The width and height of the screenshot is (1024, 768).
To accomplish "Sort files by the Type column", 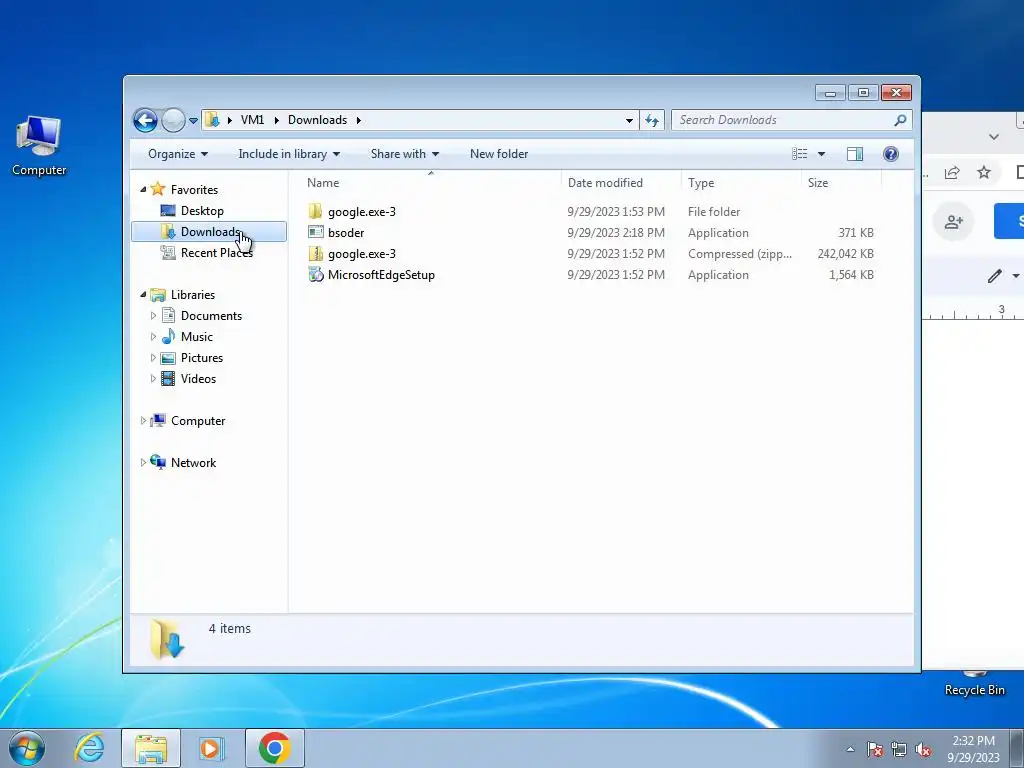I will (x=741, y=183).
